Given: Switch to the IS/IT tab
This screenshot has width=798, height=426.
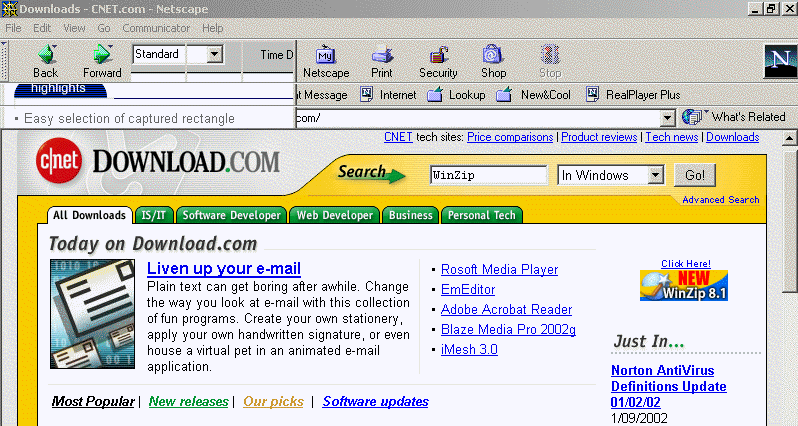Looking at the screenshot, I should 154,215.
